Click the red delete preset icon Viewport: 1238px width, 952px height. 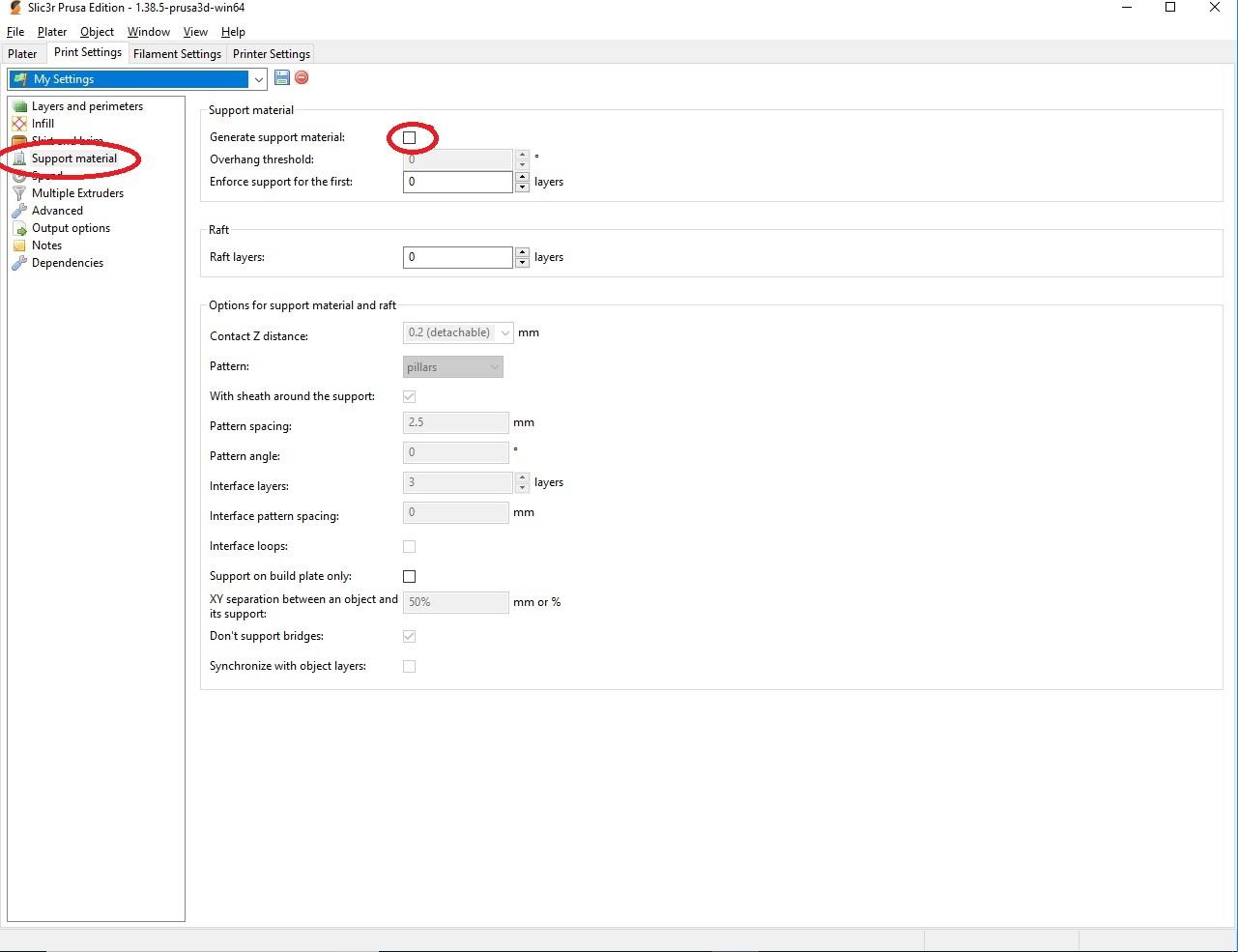302,77
